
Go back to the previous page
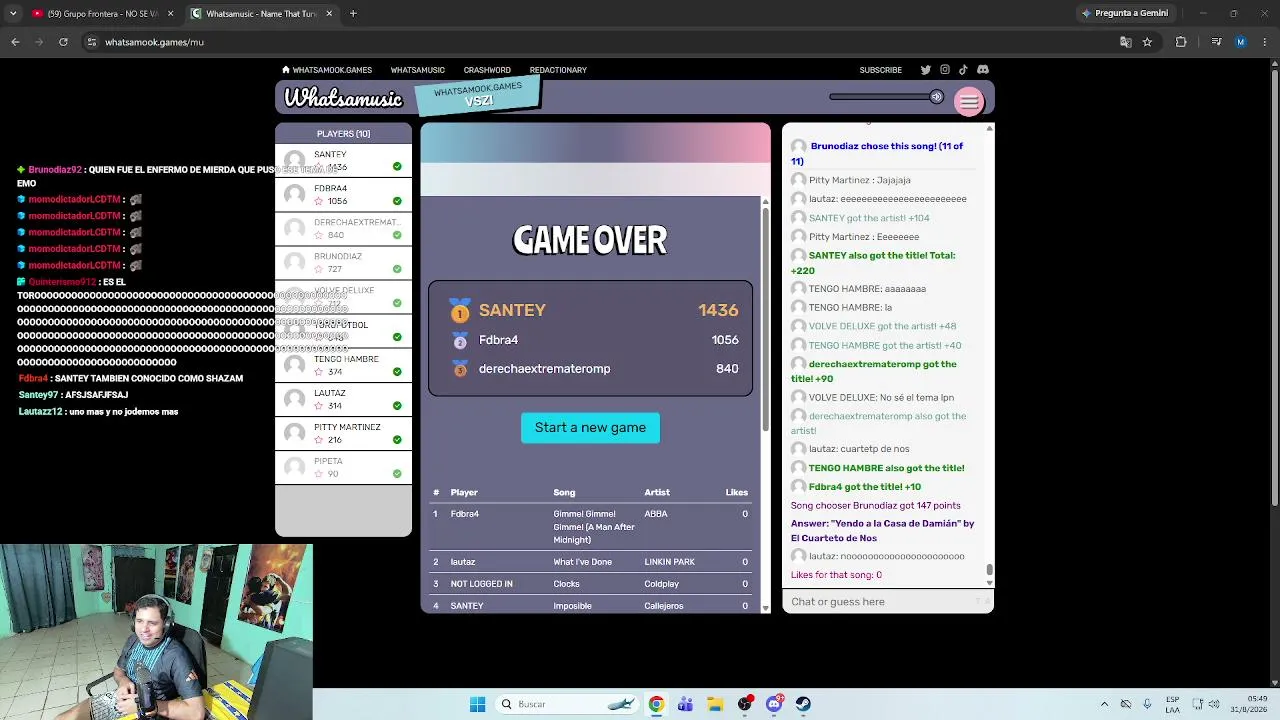click(15, 42)
